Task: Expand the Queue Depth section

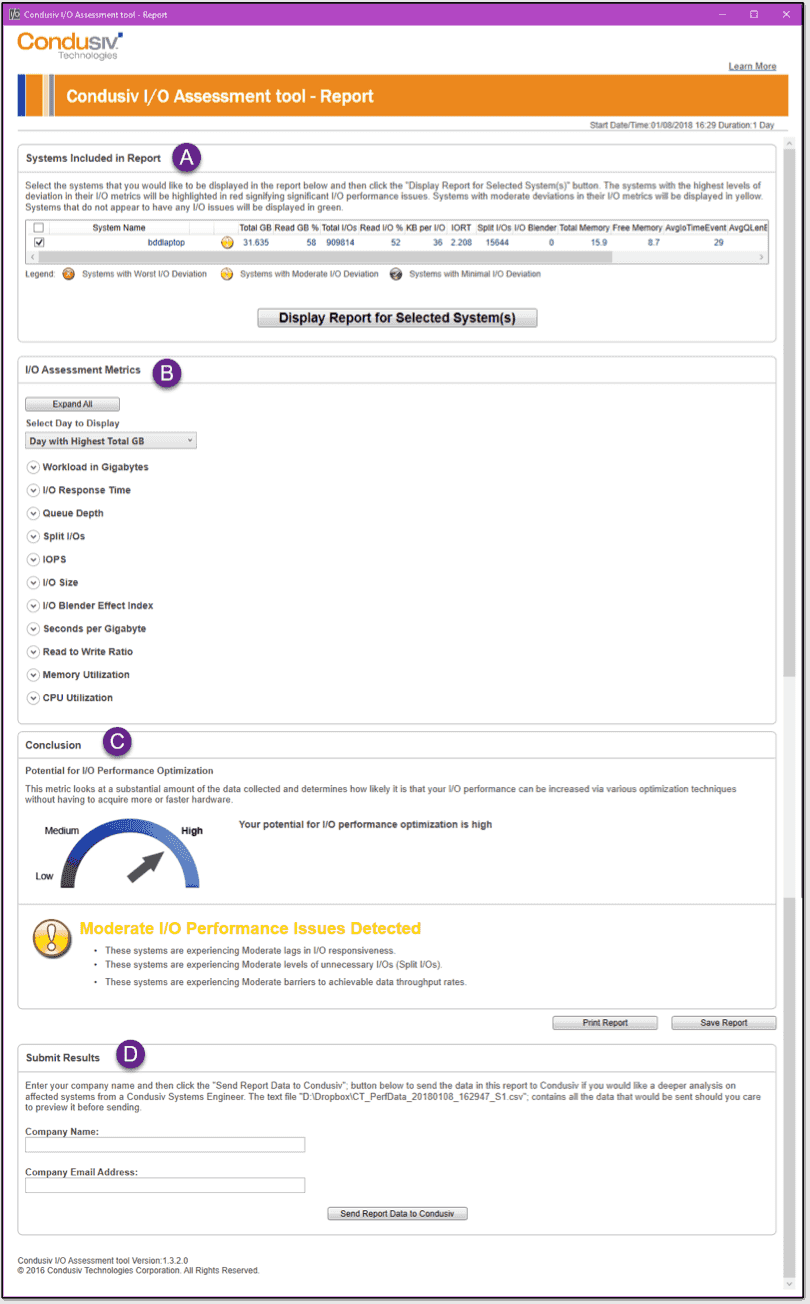Action: tap(33, 513)
